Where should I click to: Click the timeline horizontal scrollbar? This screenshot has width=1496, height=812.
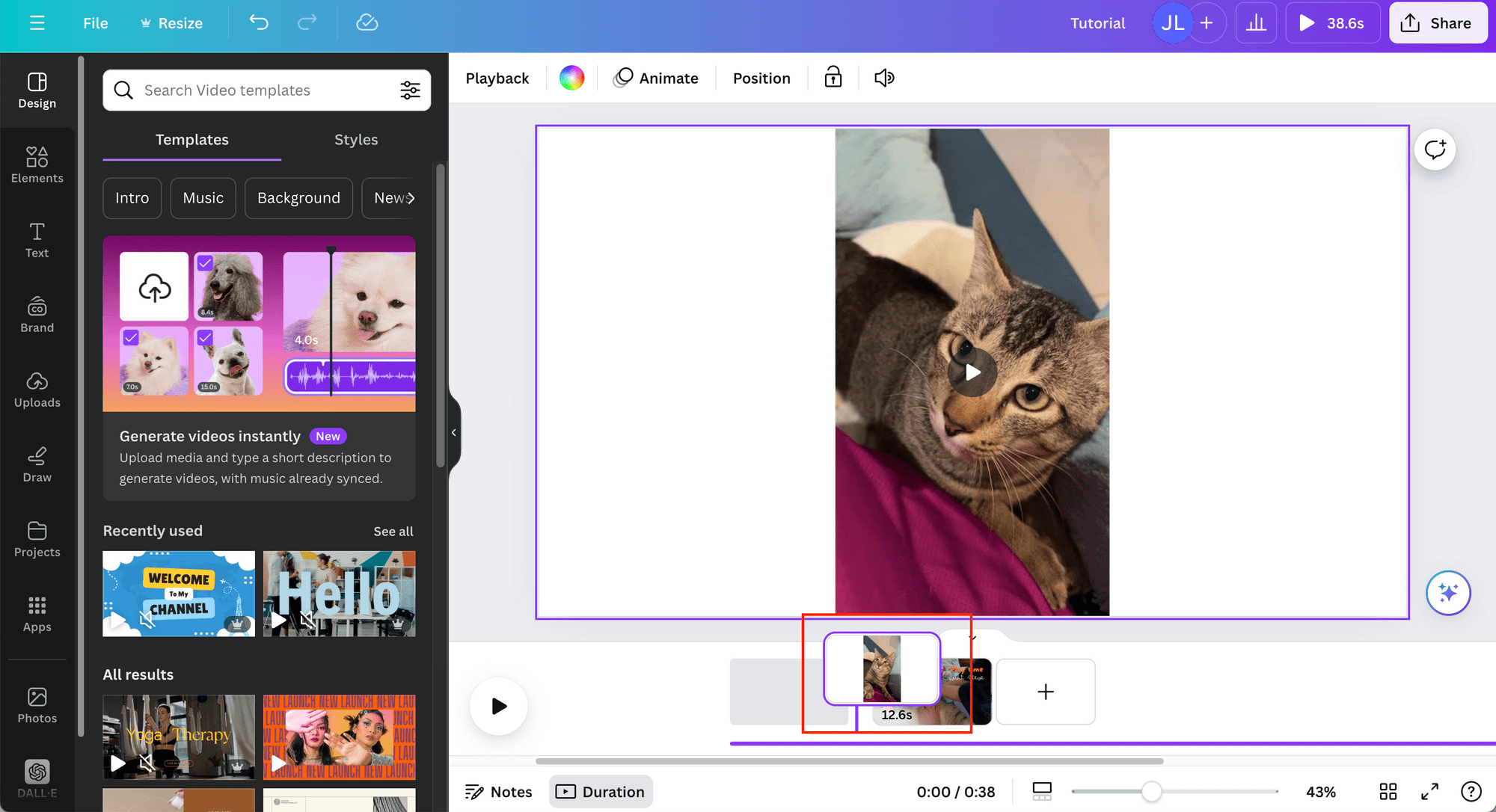[x=849, y=761]
